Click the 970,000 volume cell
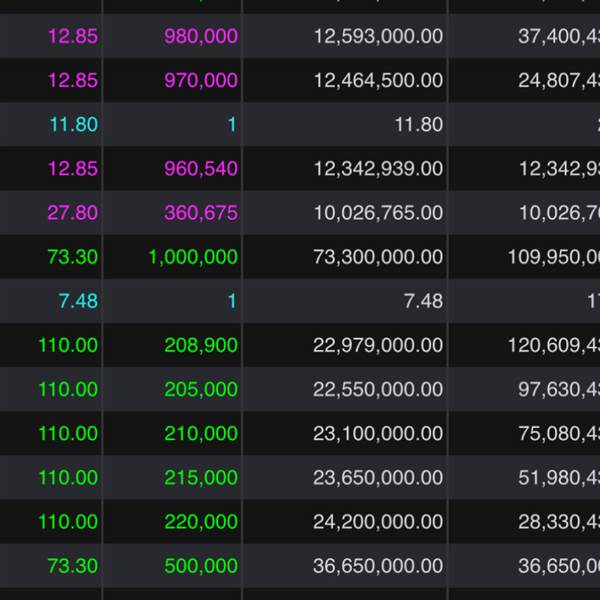 click(x=201, y=81)
